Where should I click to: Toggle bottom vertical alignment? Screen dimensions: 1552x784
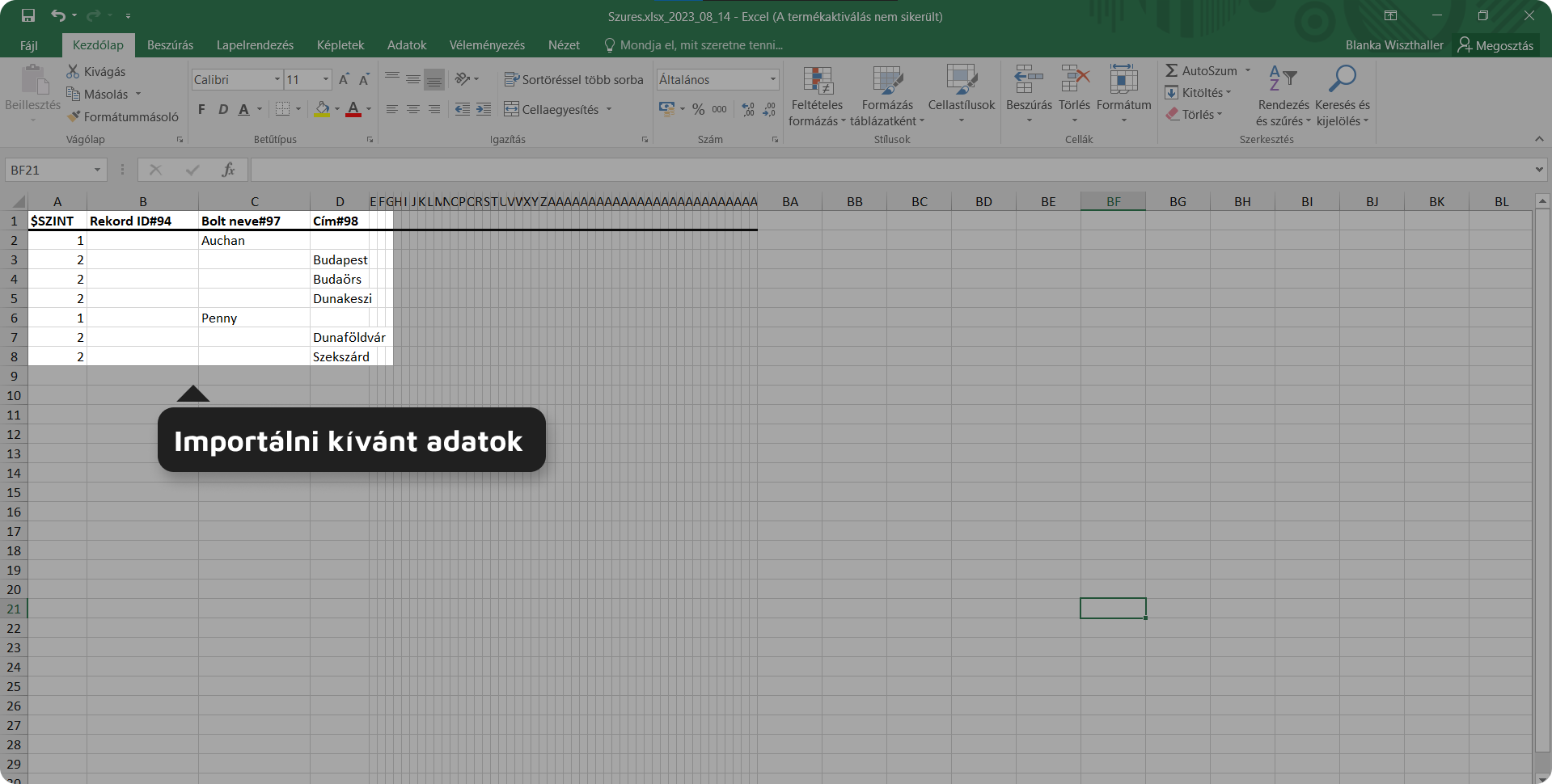click(434, 79)
